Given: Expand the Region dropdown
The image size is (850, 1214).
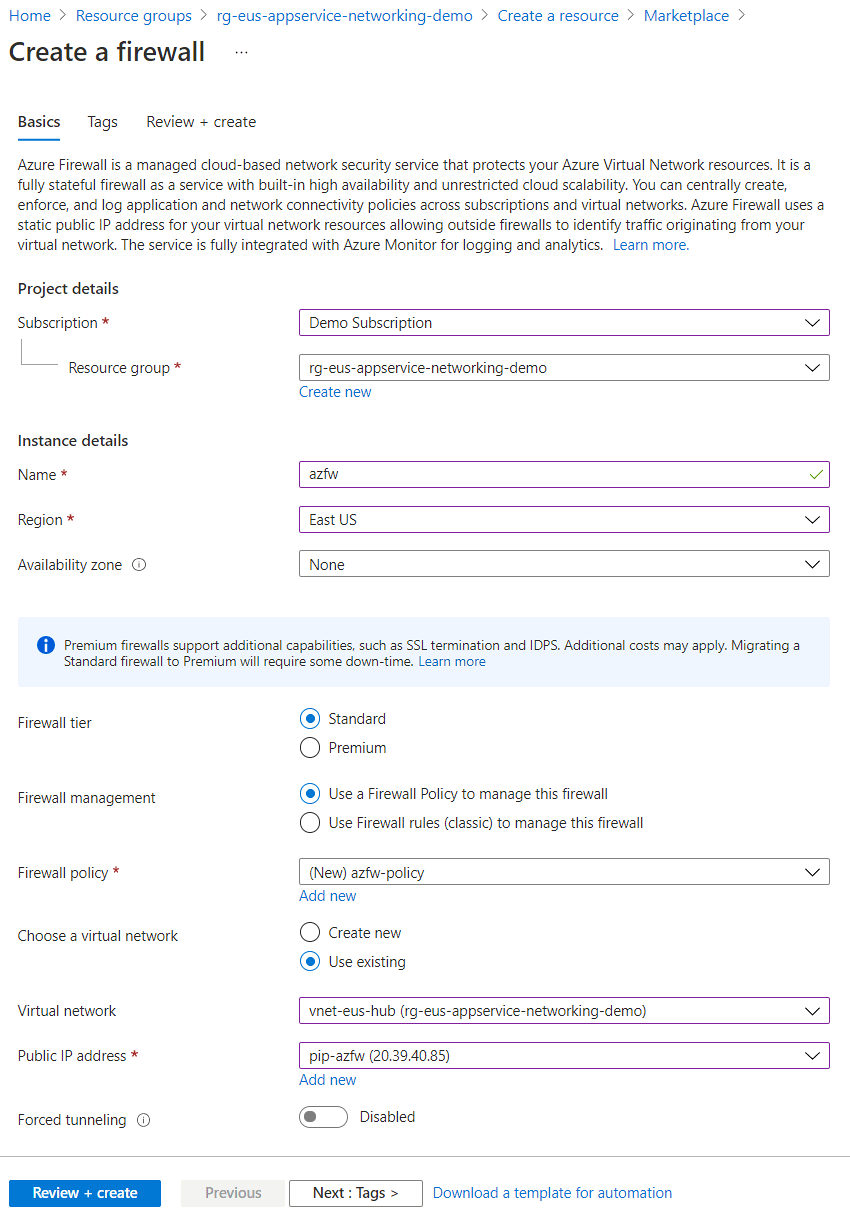Looking at the screenshot, I should [564, 520].
